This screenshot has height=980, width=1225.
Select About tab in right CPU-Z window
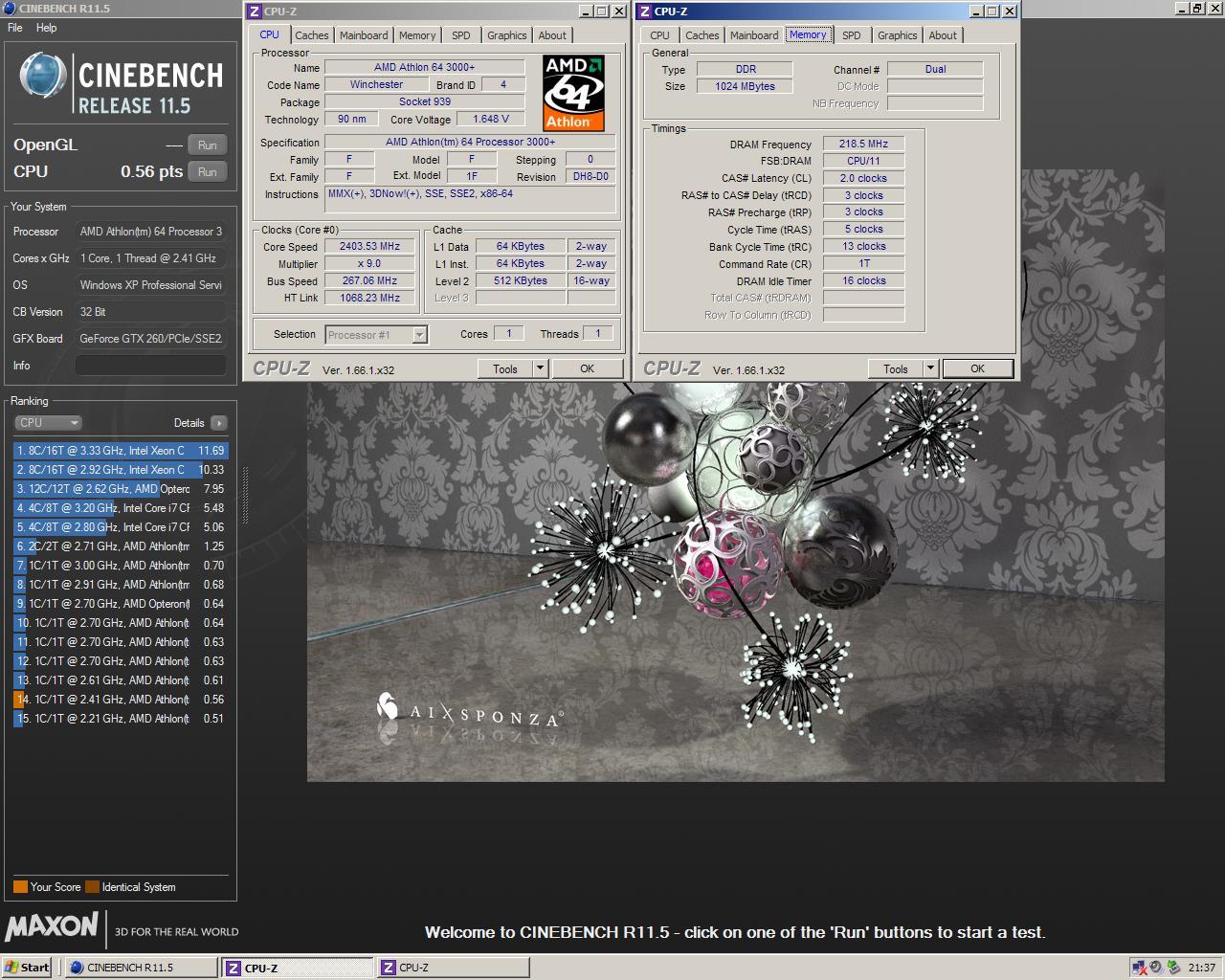coord(943,35)
